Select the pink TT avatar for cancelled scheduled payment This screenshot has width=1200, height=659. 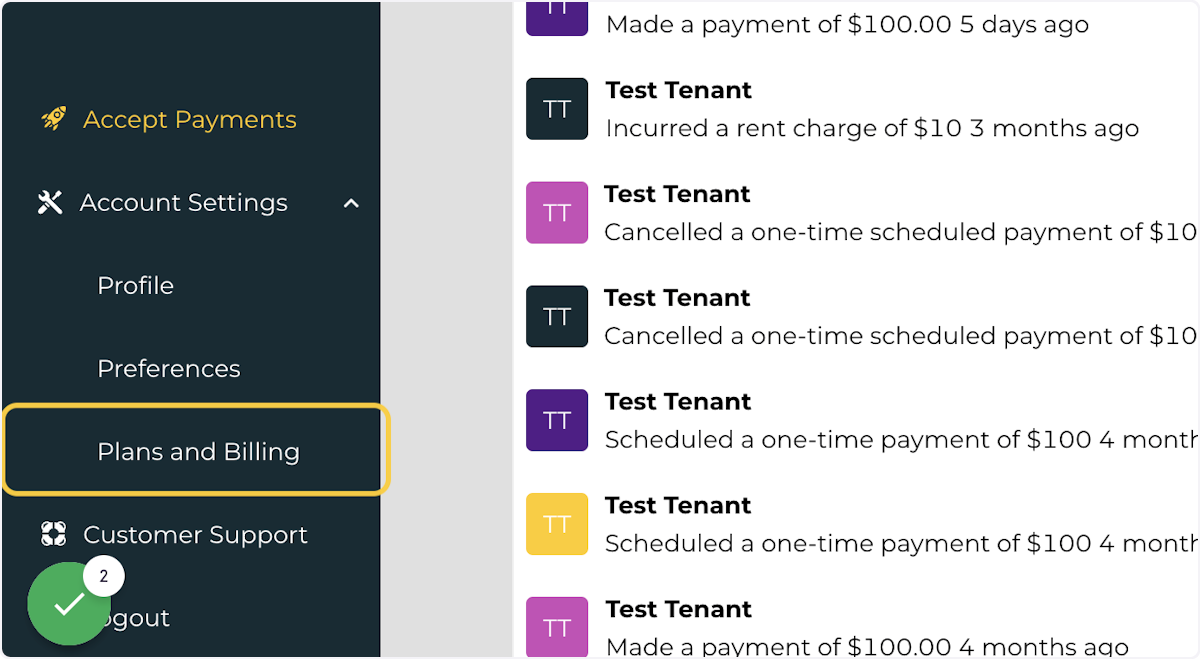pyautogui.click(x=556, y=212)
